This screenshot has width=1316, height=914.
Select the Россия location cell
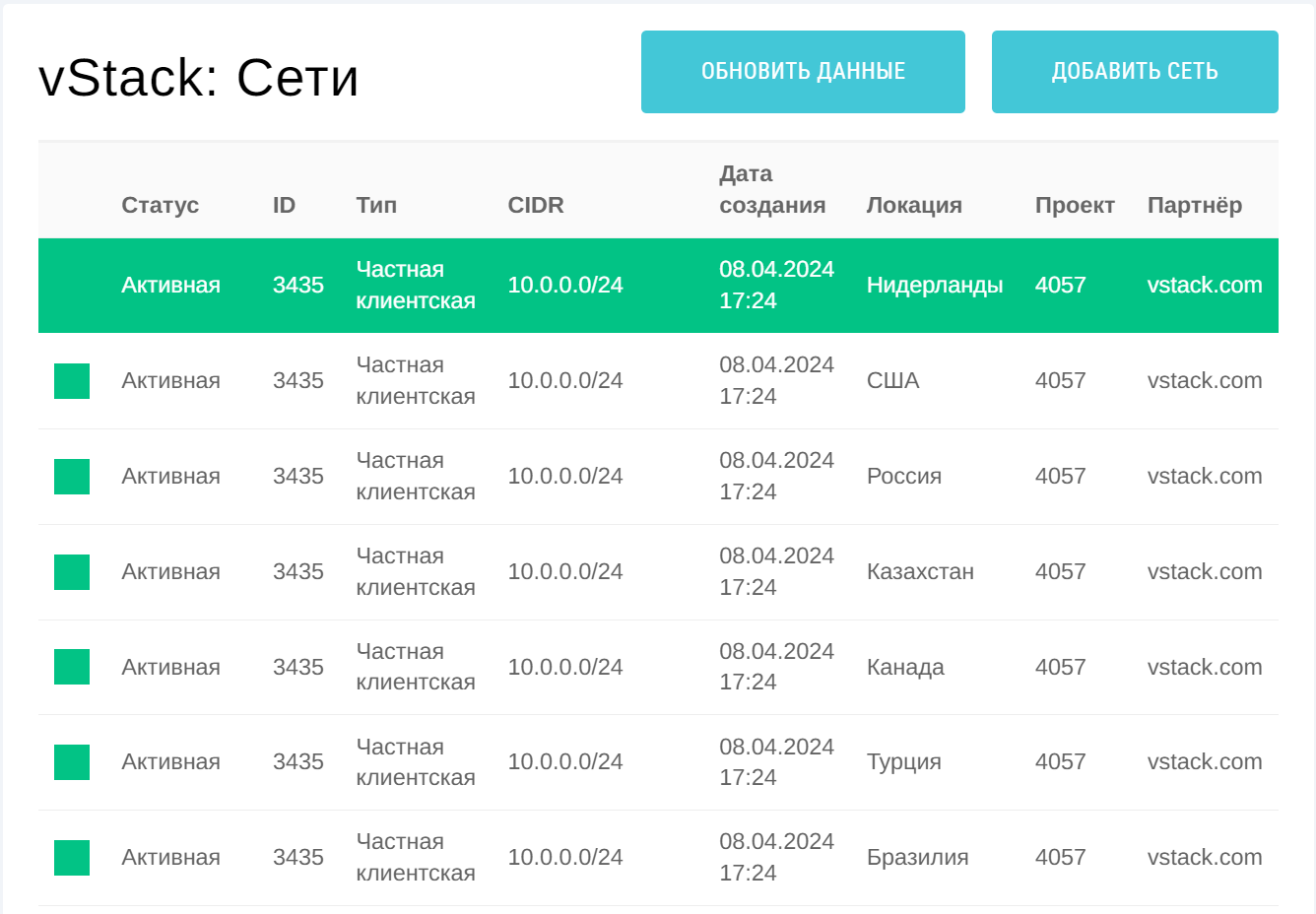coord(904,477)
